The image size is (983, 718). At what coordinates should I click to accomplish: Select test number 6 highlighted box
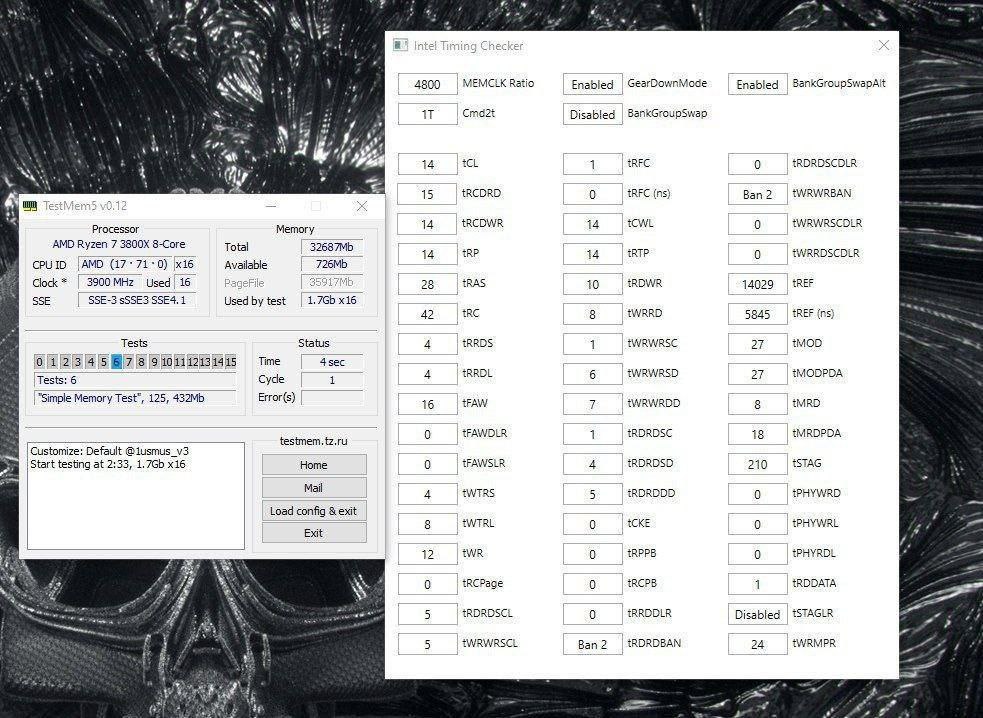tap(116, 362)
